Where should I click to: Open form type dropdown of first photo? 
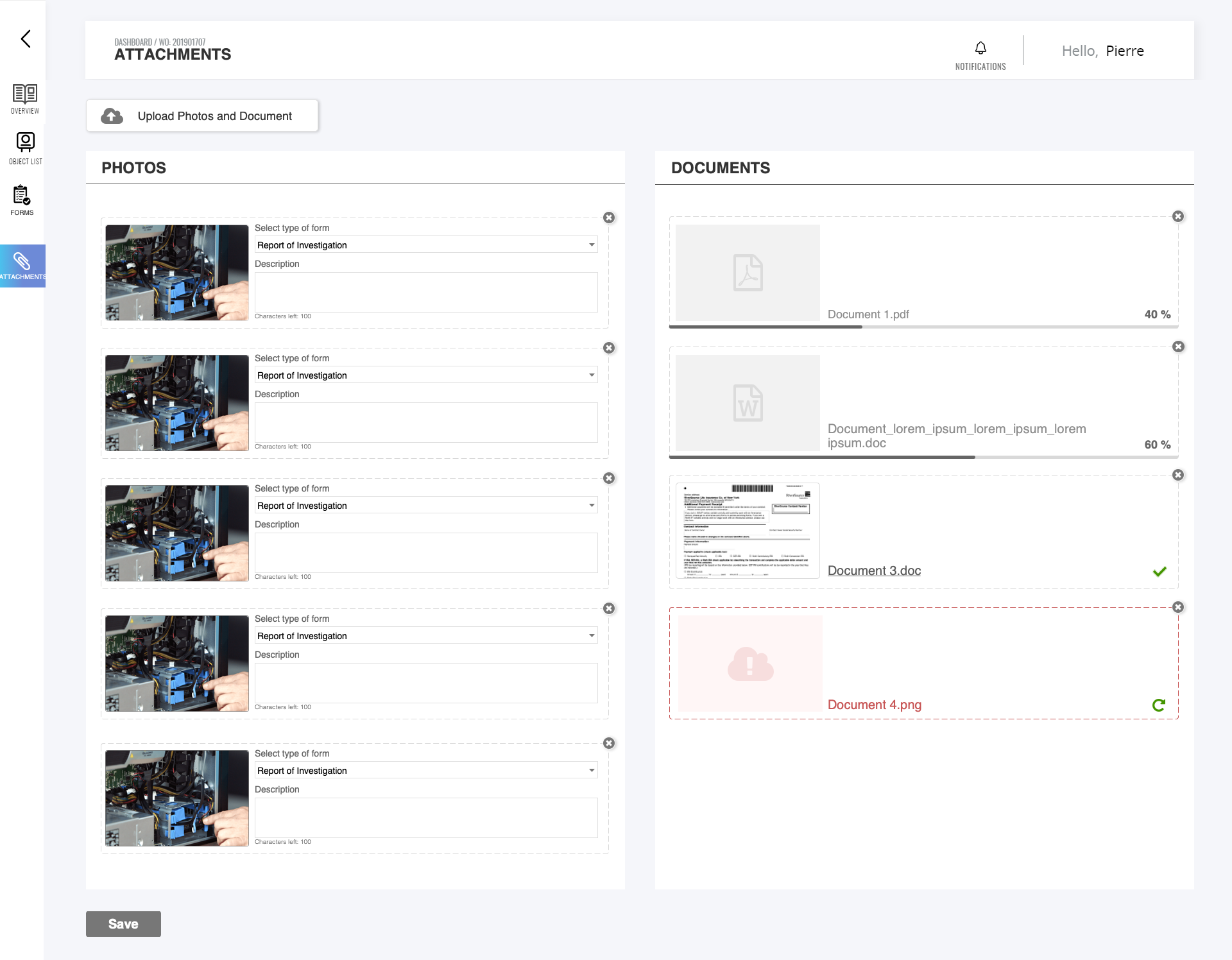tap(426, 244)
